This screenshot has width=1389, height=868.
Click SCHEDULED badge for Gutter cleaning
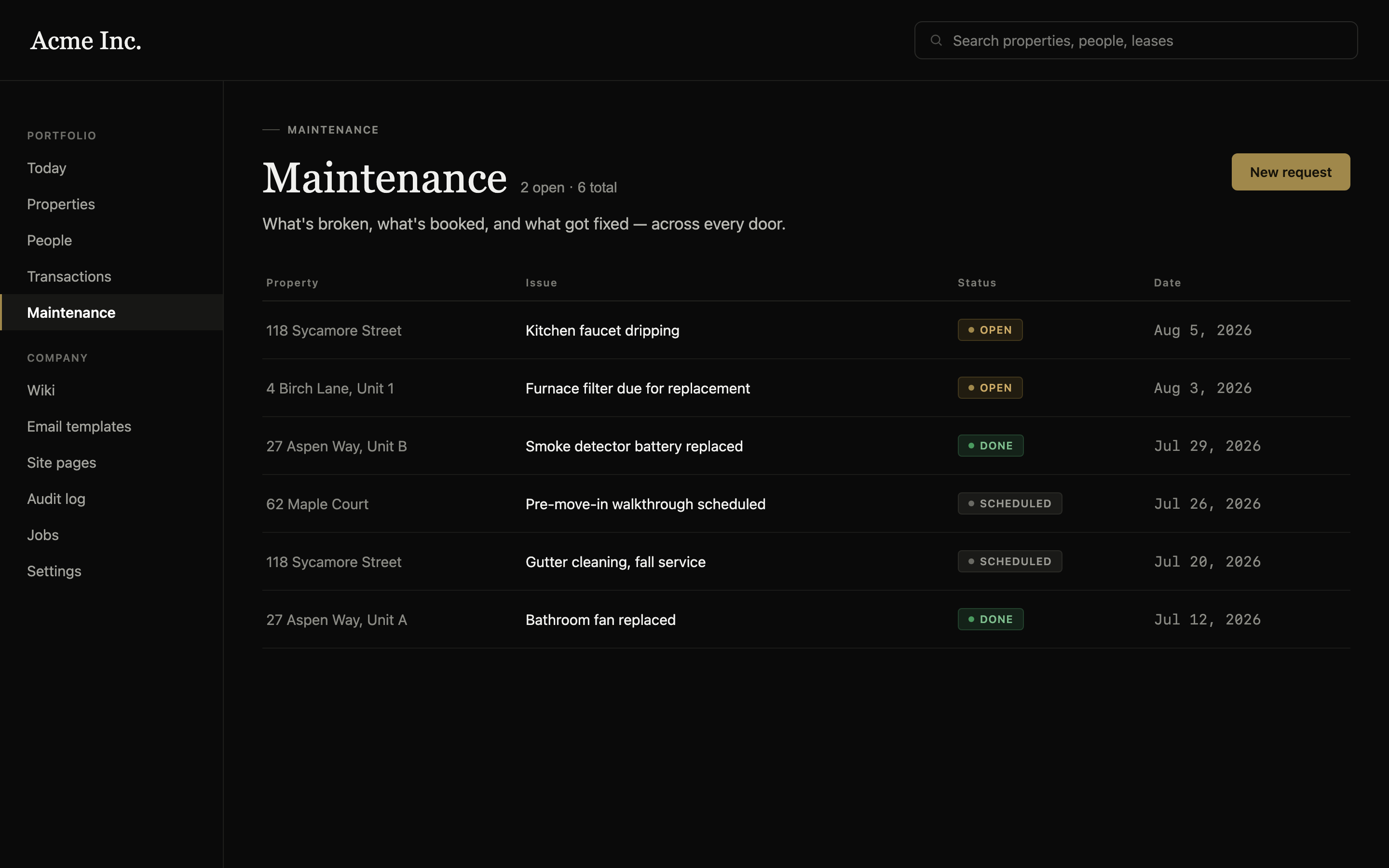coord(1009,561)
